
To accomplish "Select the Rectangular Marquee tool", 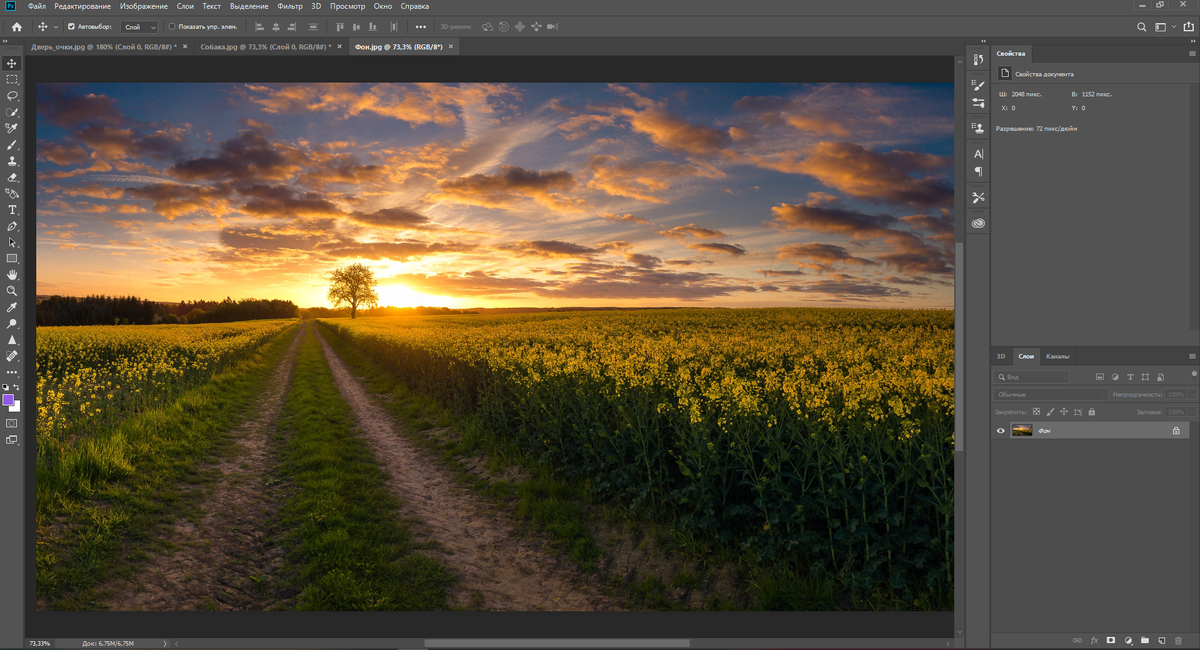I will click(12, 79).
